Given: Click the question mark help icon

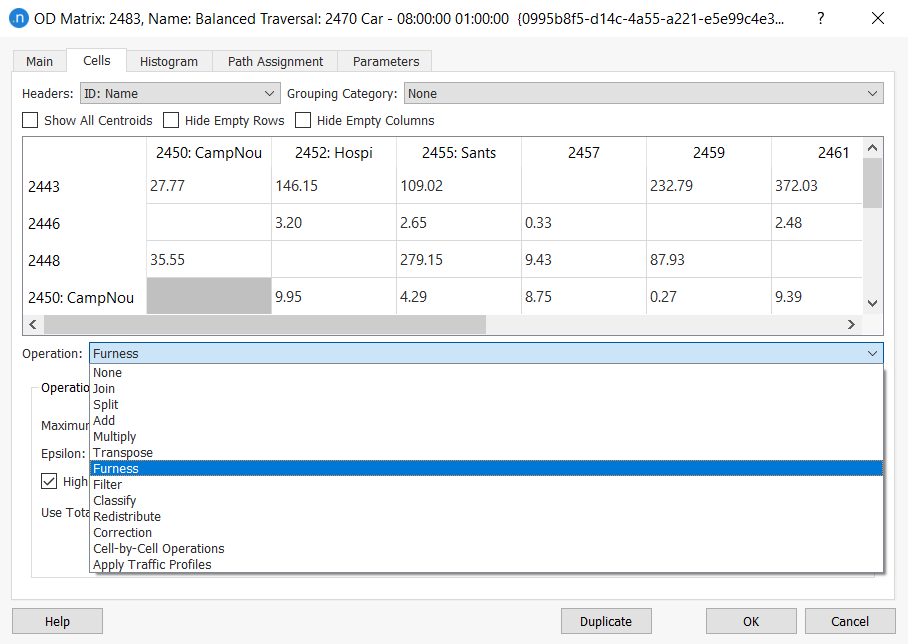Looking at the screenshot, I should click(x=820, y=18).
